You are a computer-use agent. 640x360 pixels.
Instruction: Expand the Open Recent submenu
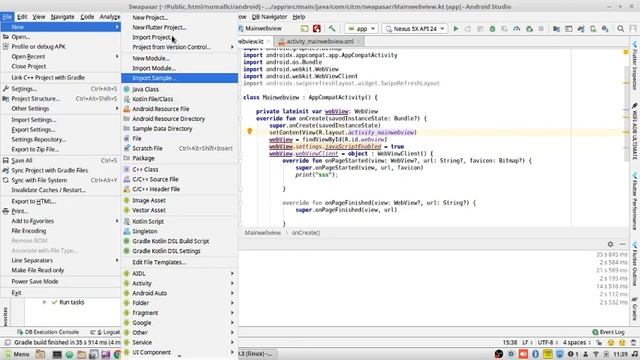60,56
